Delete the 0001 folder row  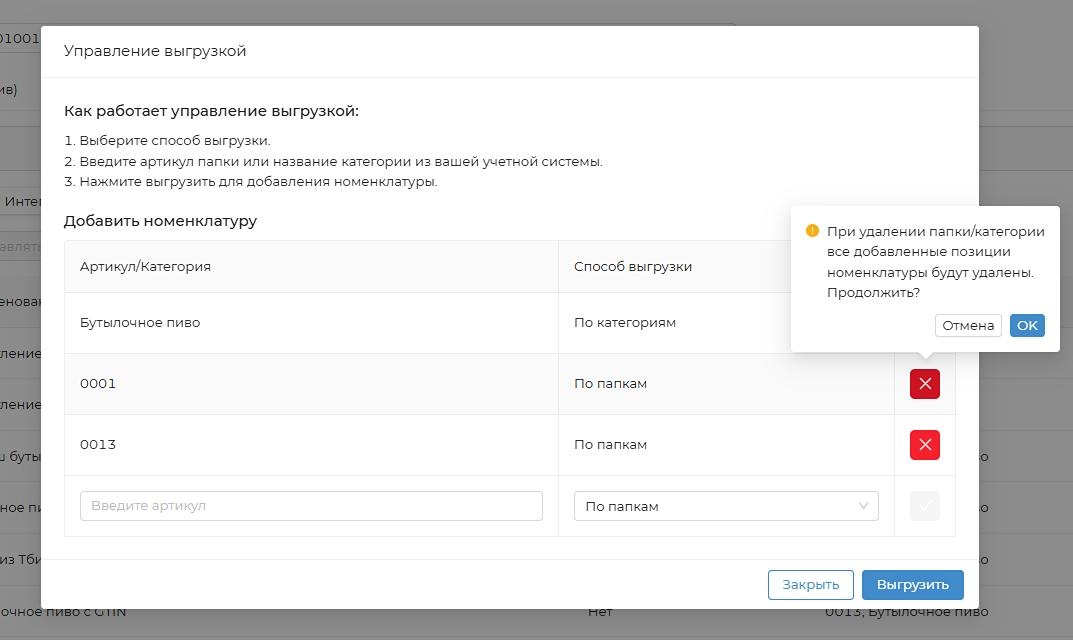pos(924,384)
